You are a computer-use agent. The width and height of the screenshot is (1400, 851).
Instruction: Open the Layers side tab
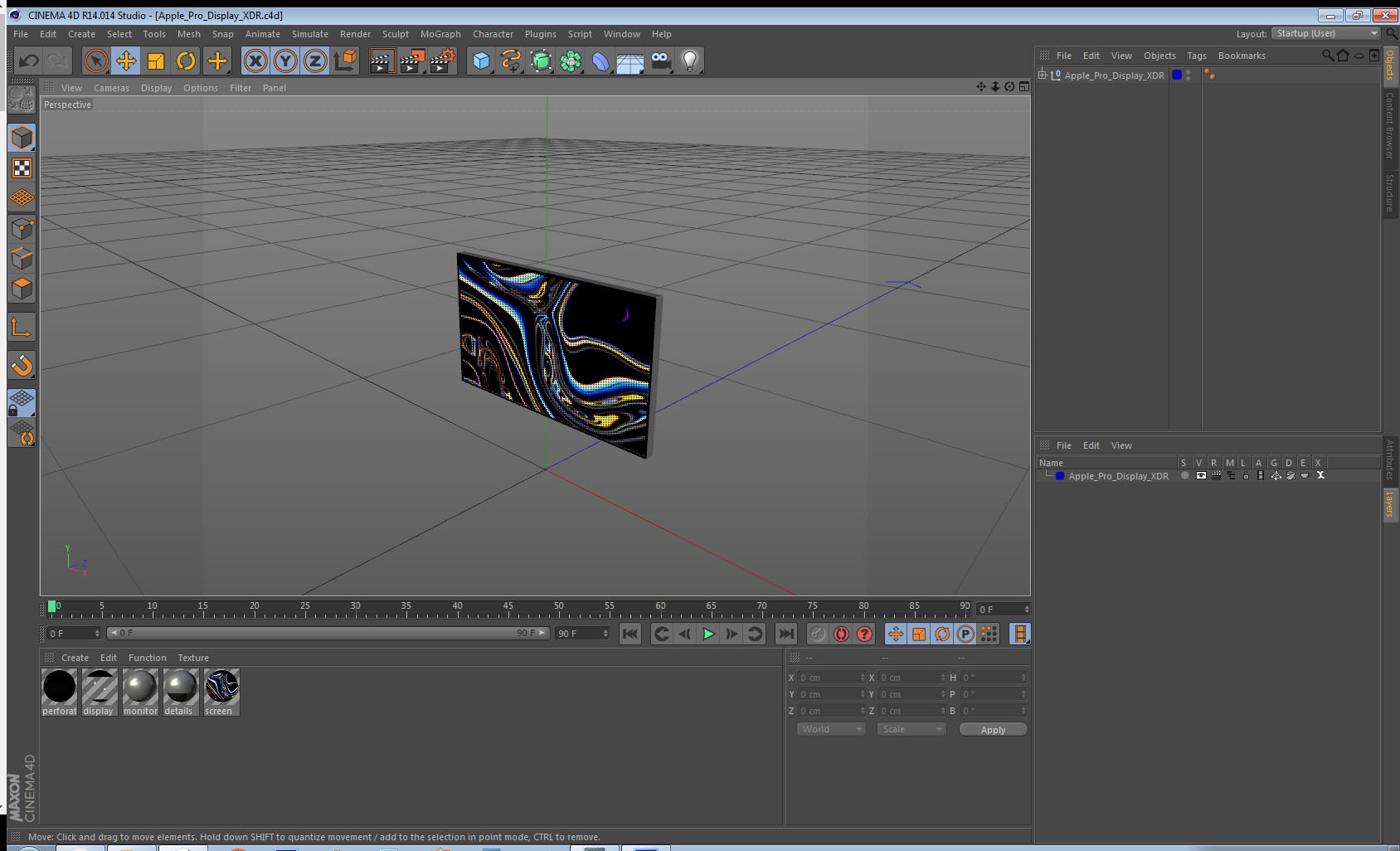[x=1390, y=503]
